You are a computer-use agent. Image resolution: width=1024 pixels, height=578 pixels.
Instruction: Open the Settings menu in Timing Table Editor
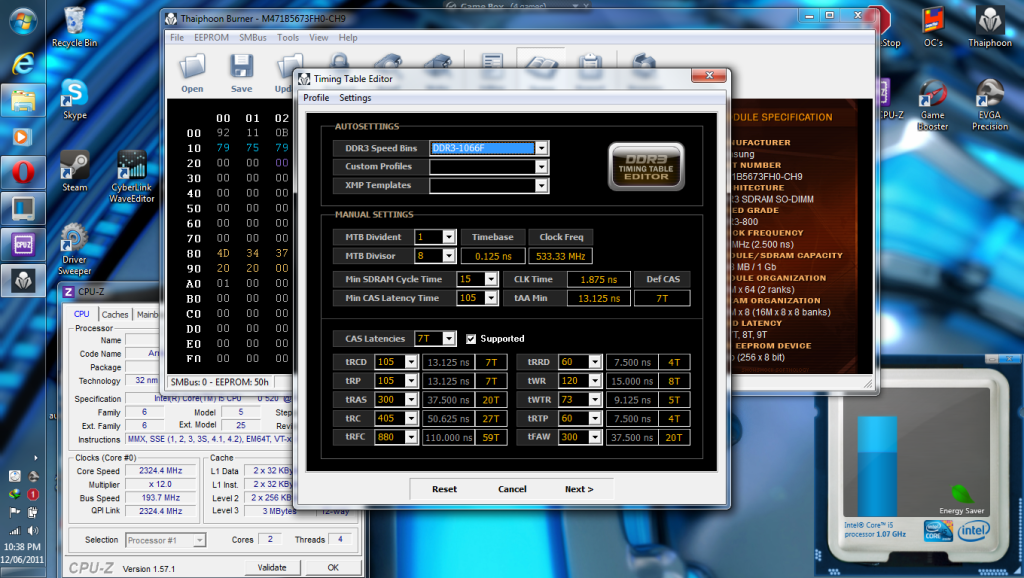click(355, 98)
